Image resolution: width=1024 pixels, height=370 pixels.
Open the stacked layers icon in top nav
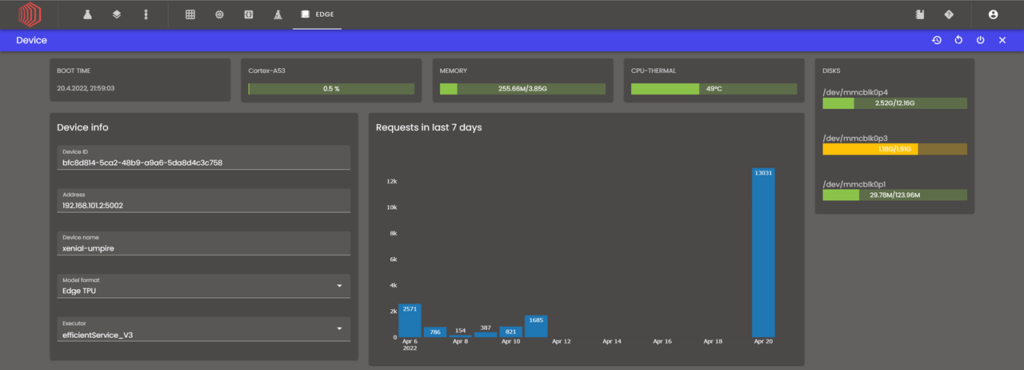click(x=116, y=14)
